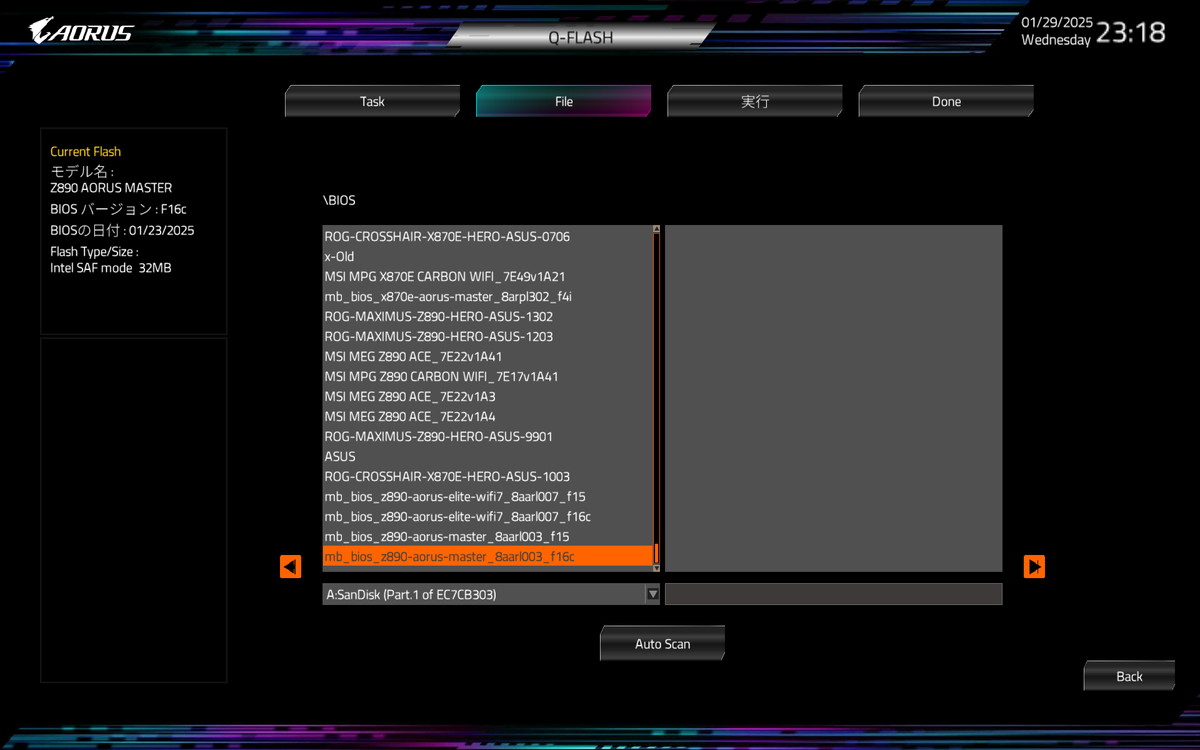1200x750 pixels.
Task: Select mb_bios_z890-aorus-elite-wifi7_8aarl007_f15 file
Action: pyautogui.click(x=487, y=496)
